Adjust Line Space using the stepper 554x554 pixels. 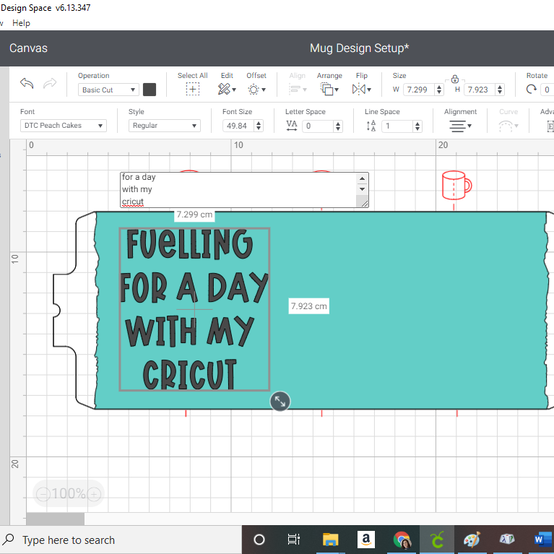(x=418, y=126)
